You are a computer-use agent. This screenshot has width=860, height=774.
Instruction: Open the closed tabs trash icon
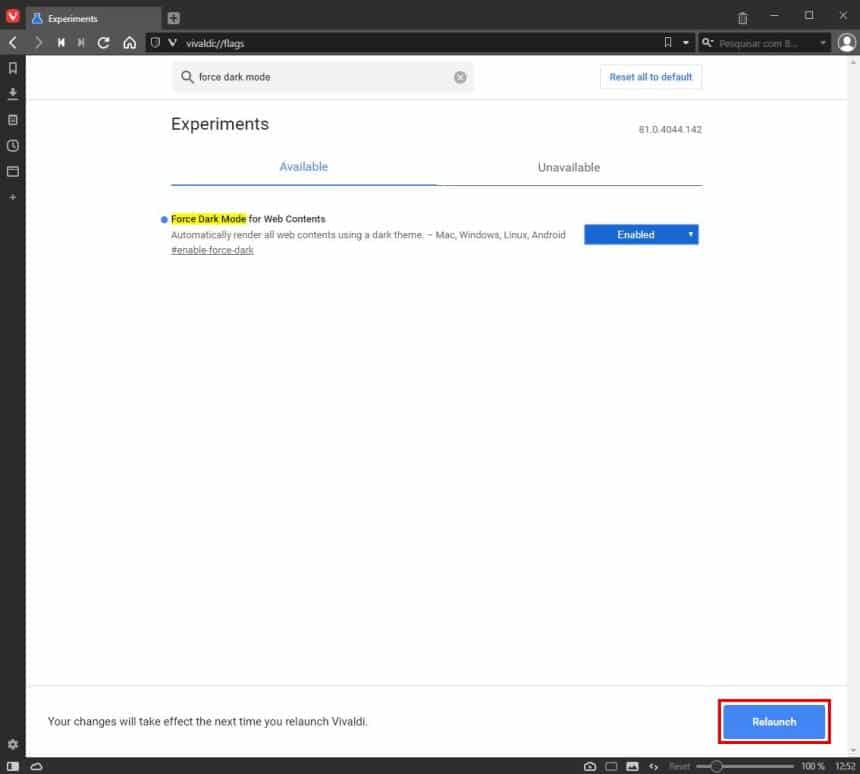tap(743, 18)
